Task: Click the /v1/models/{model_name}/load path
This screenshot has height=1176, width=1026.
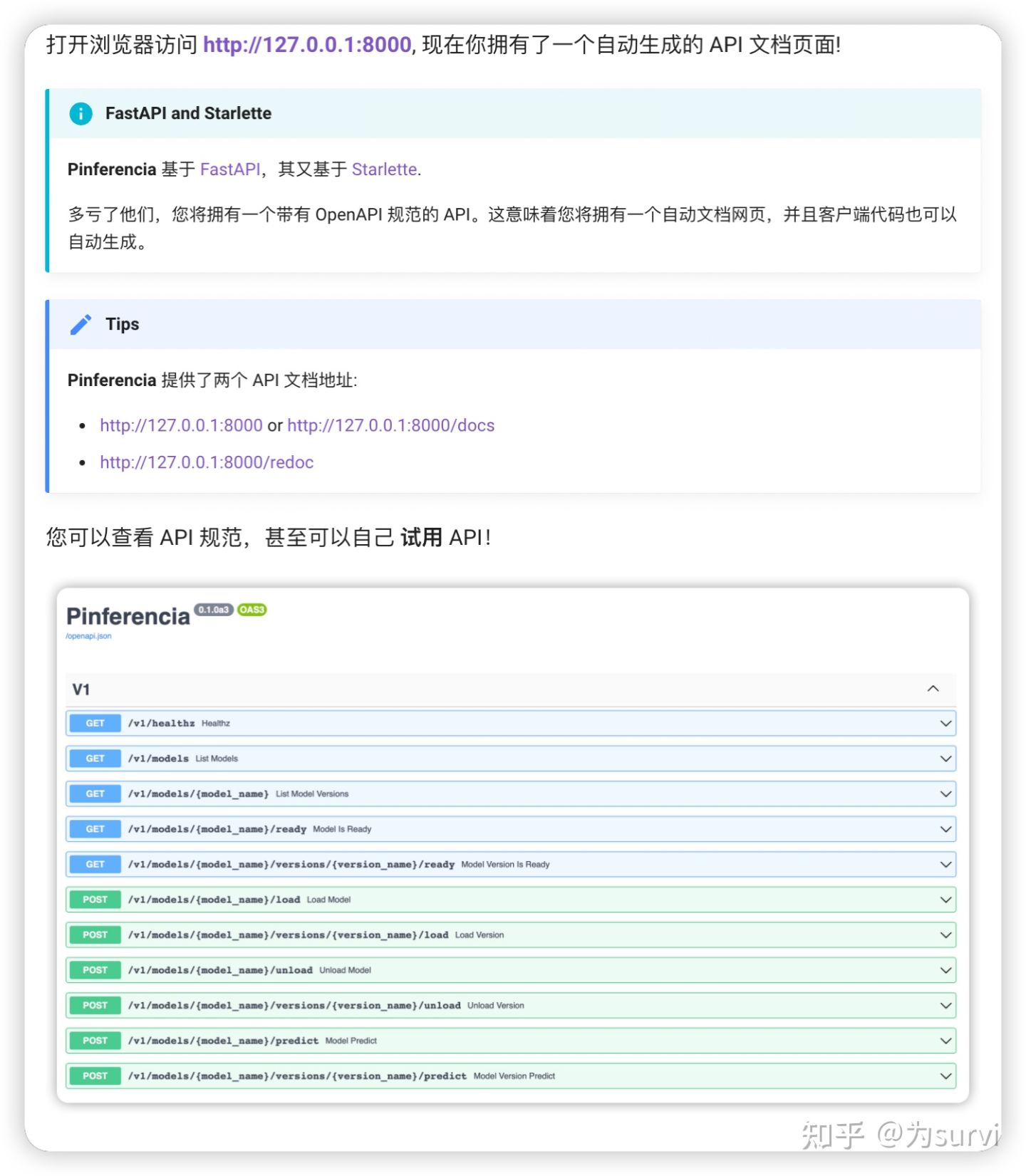Action: click(x=214, y=900)
